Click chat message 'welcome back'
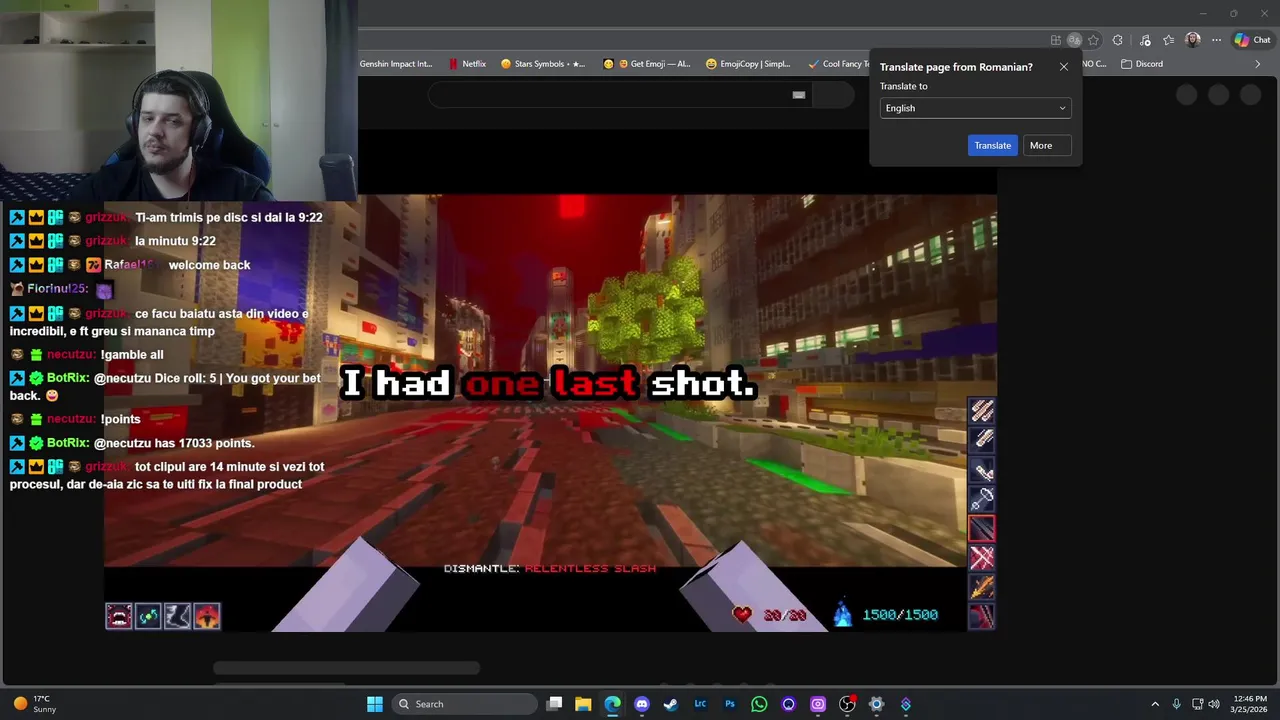The width and height of the screenshot is (1280, 720). click(x=209, y=265)
